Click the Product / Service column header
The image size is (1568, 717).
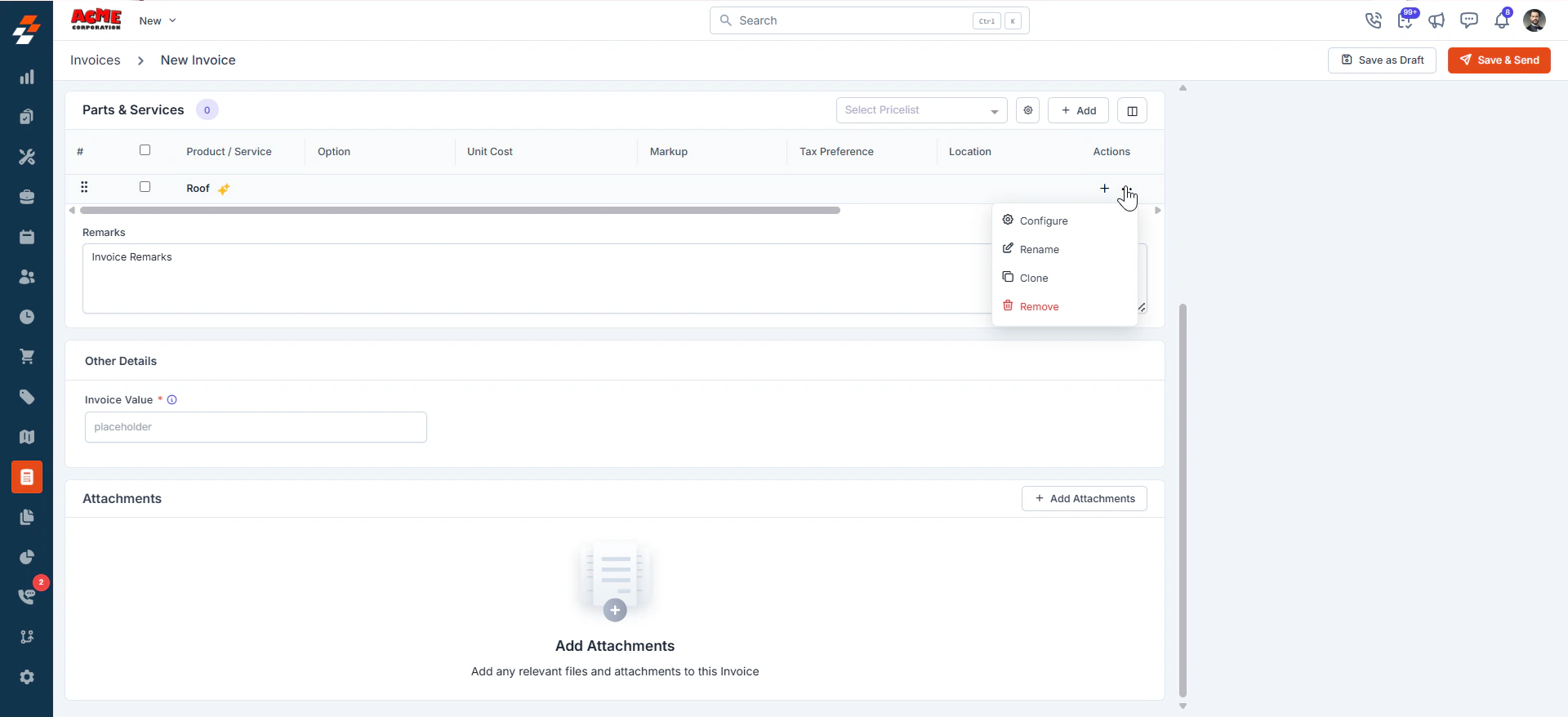point(229,152)
